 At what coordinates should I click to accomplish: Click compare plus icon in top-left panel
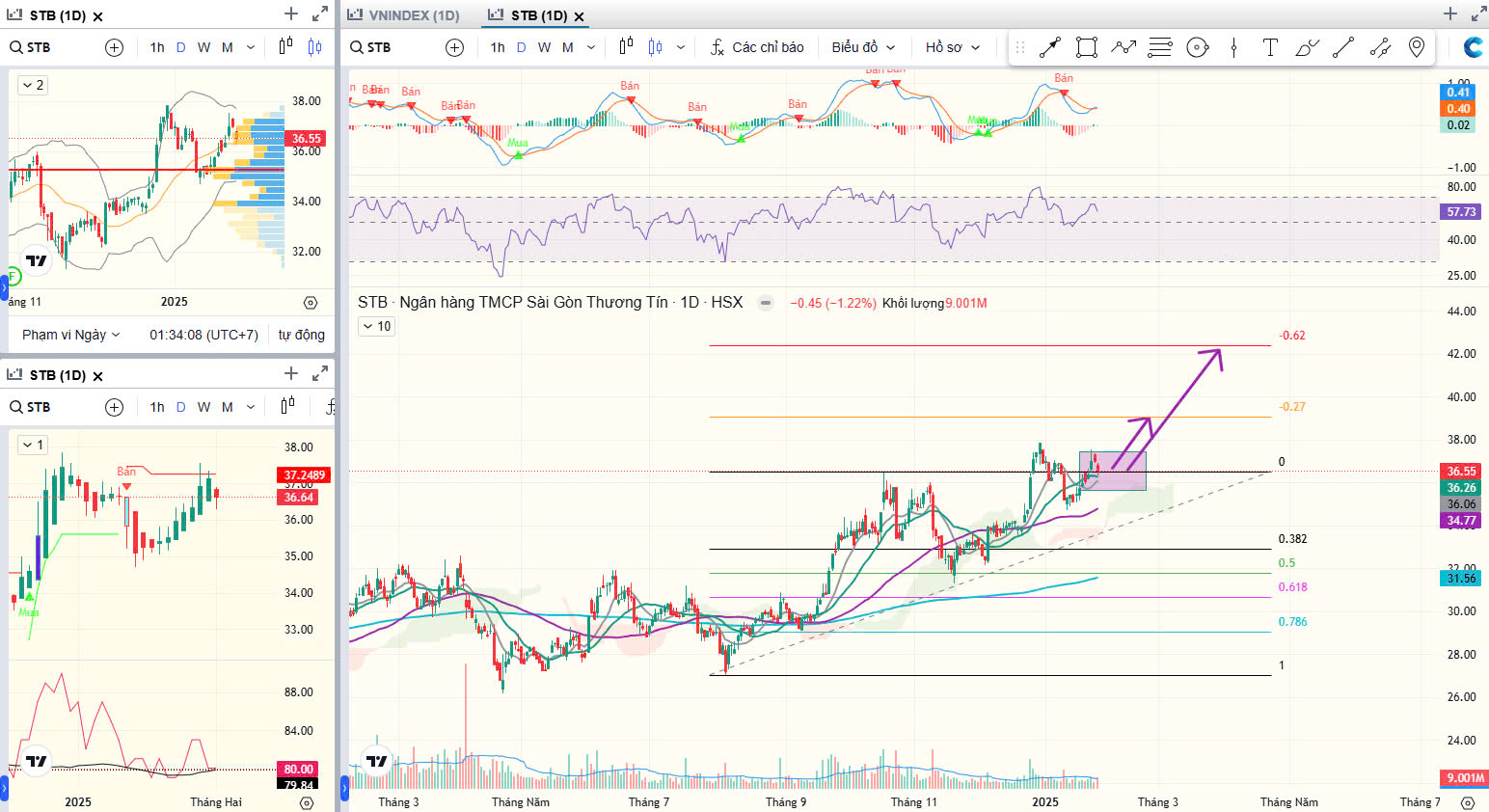115,47
